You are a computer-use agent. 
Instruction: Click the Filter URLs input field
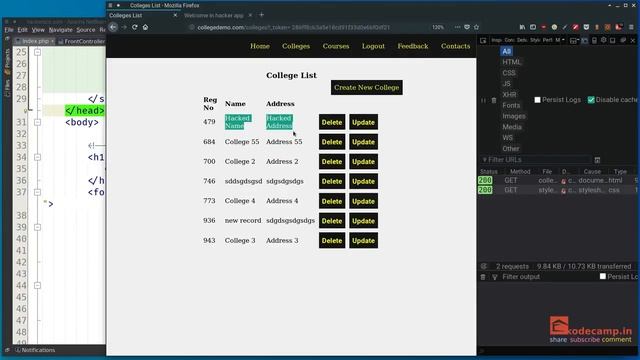537,160
